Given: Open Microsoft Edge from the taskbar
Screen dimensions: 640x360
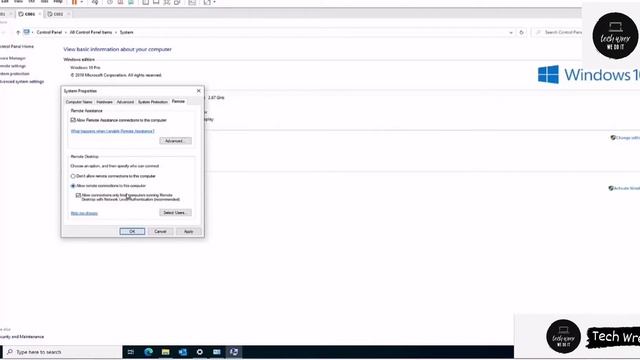Looking at the screenshot, I should [148, 352].
